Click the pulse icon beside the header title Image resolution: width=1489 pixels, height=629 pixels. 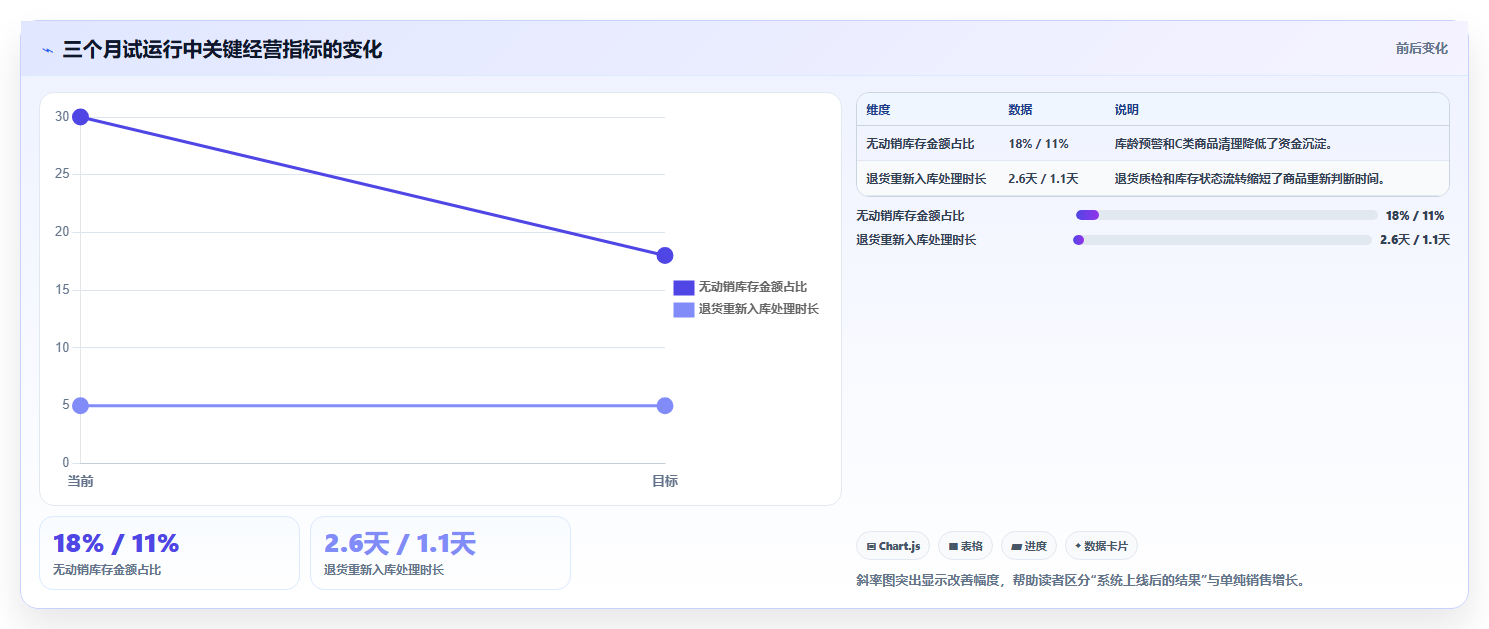(x=47, y=50)
